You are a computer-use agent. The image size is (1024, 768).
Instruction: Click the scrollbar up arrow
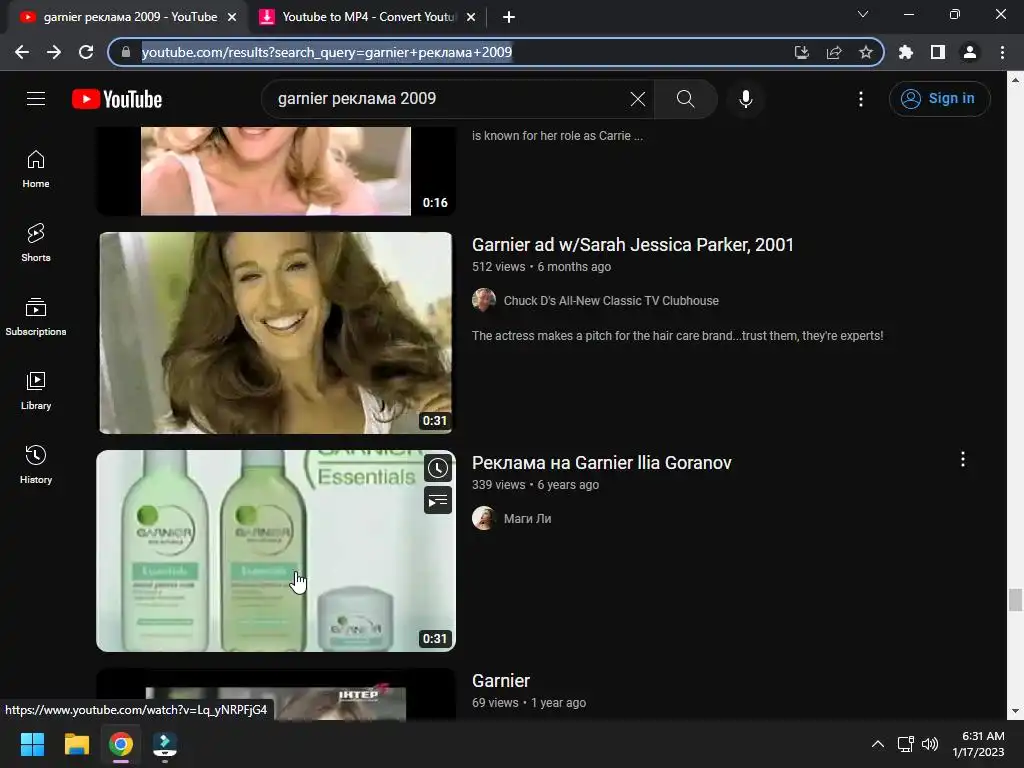coord(1014,80)
